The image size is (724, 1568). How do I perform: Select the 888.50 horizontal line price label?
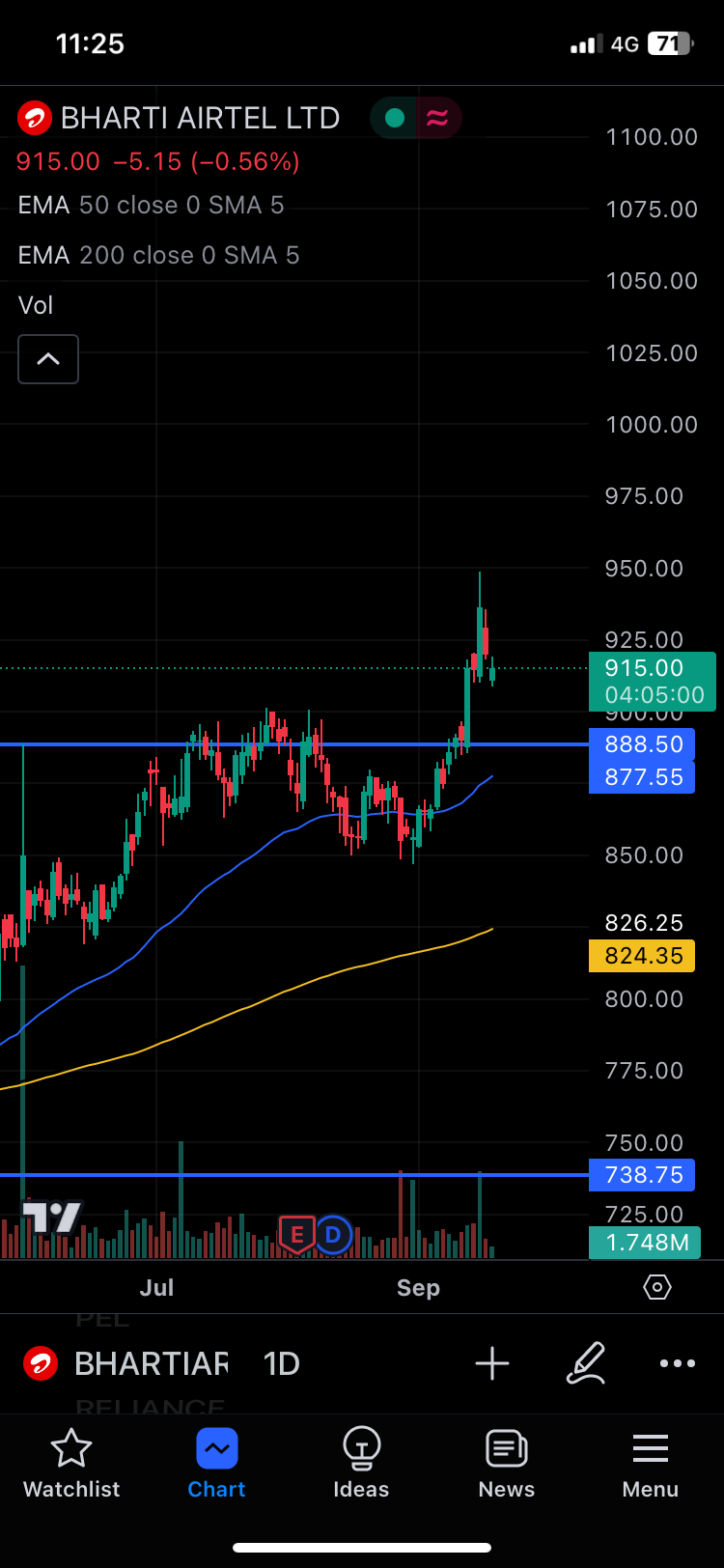click(x=642, y=744)
